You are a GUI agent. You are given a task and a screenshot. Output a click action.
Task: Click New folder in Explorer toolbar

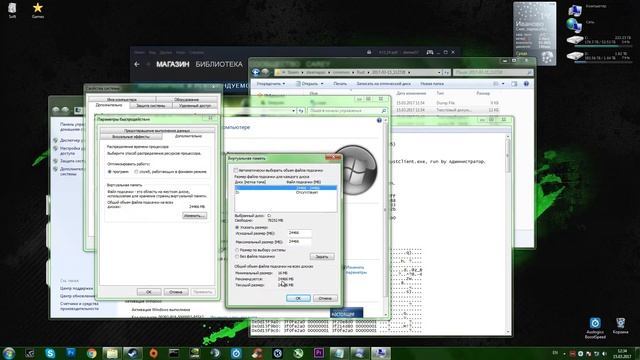pyautogui.click(x=432, y=84)
